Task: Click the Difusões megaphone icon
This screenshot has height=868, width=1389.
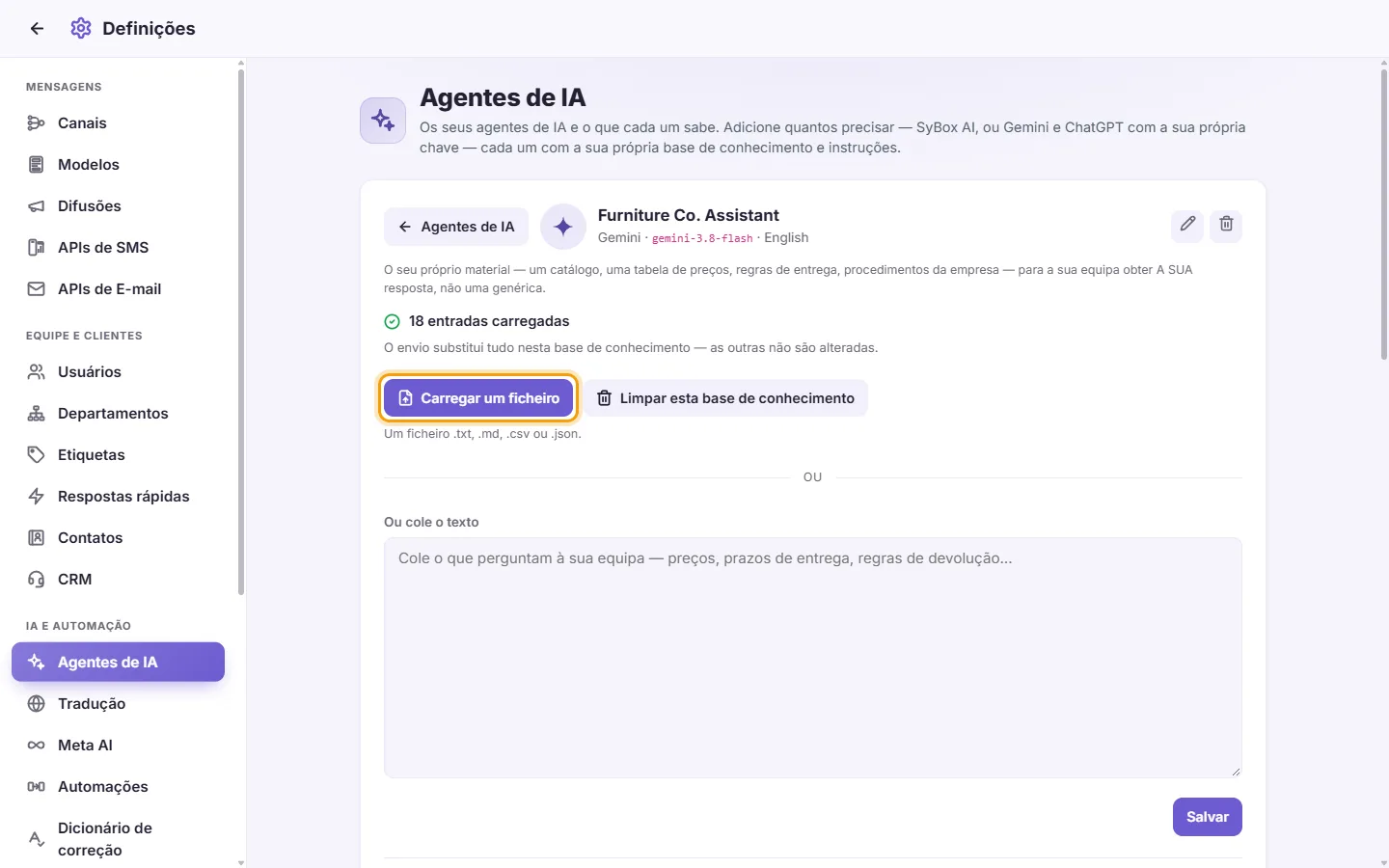Action: click(37, 206)
